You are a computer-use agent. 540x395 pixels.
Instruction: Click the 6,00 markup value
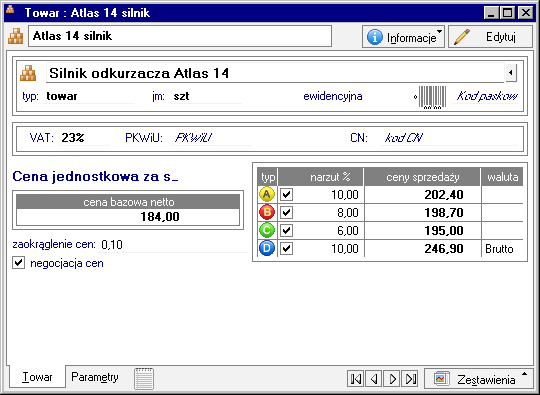pyautogui.click(x=348, y=230)
